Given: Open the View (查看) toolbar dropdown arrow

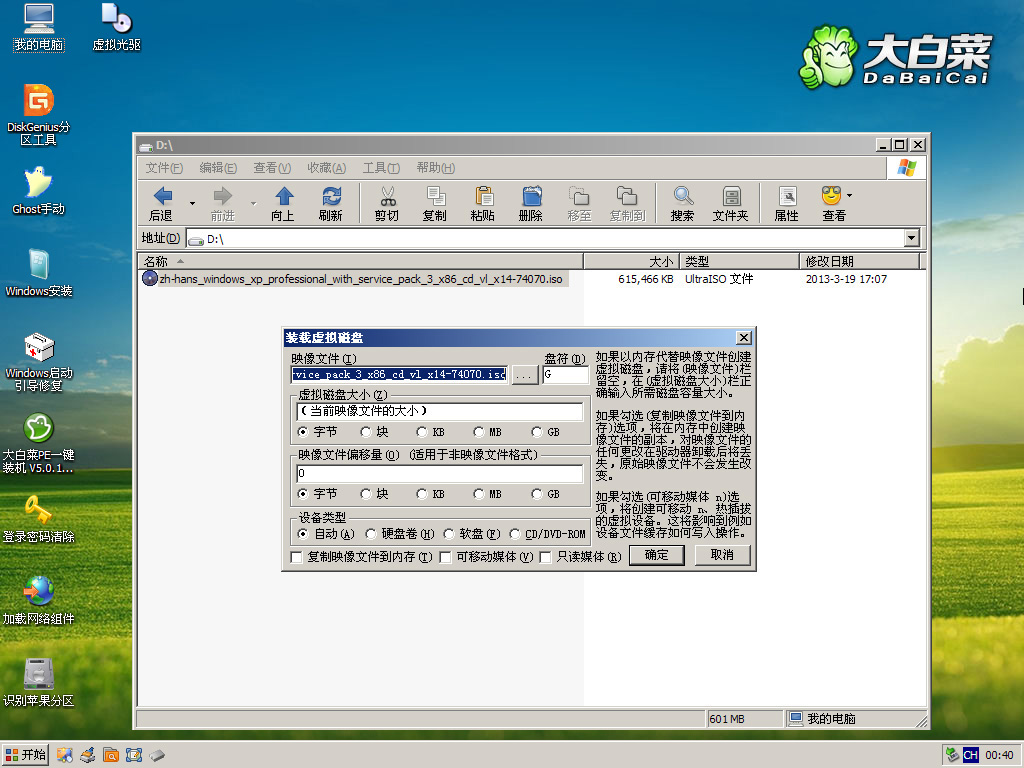Looking at the screenshot, I should point(850,196).
